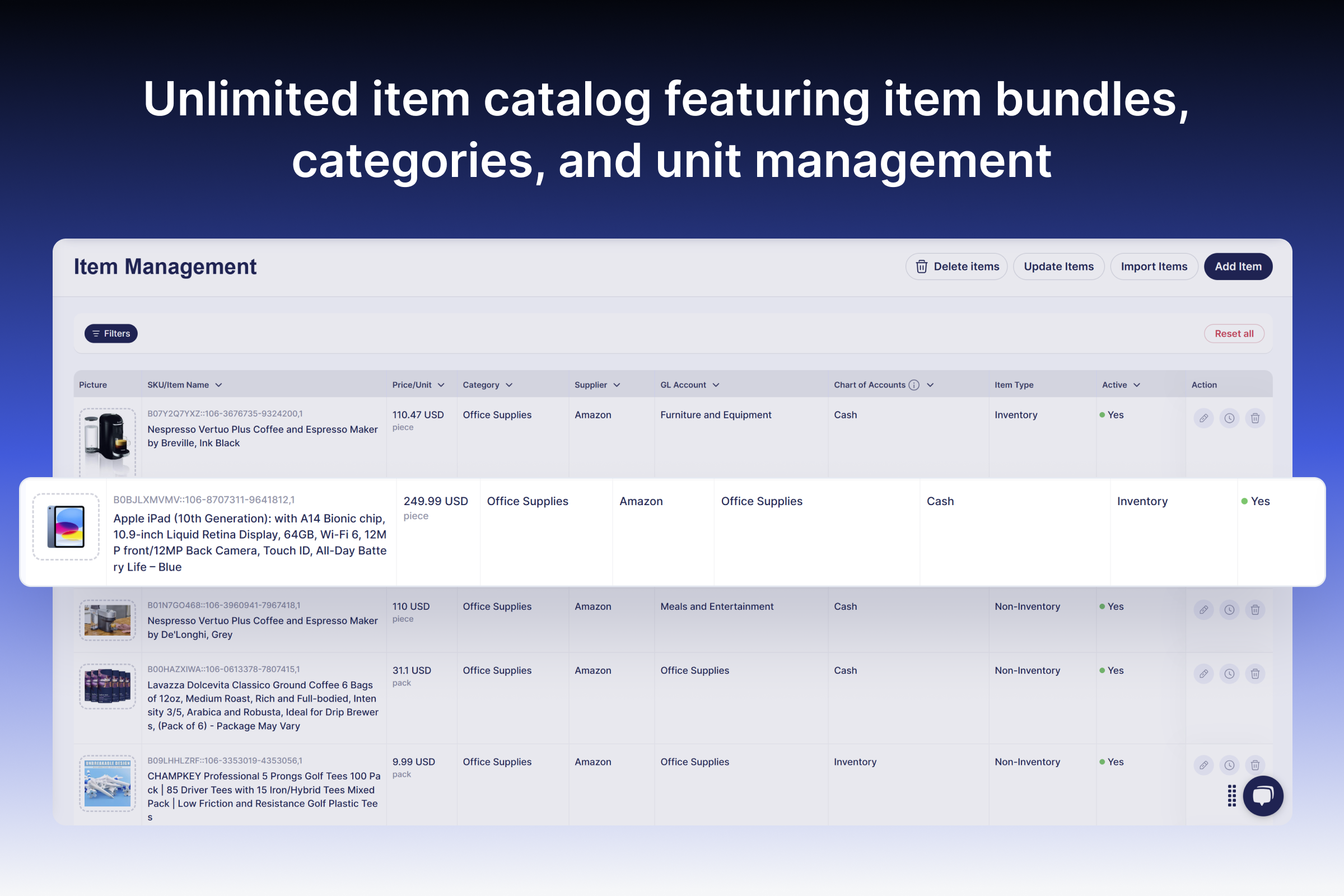Click the Filters button
The image size is (1344, 896).
pos(111,334)
